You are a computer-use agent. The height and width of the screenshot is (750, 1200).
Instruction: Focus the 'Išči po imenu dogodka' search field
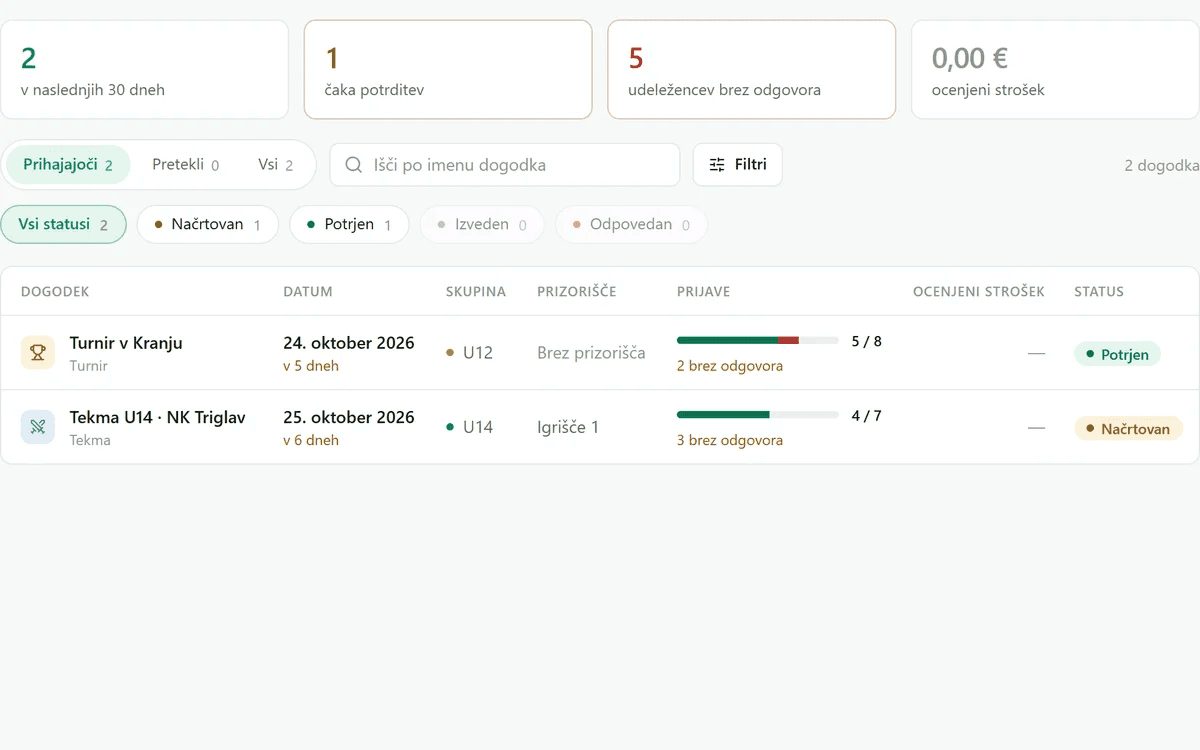click(x=505, y=165)
